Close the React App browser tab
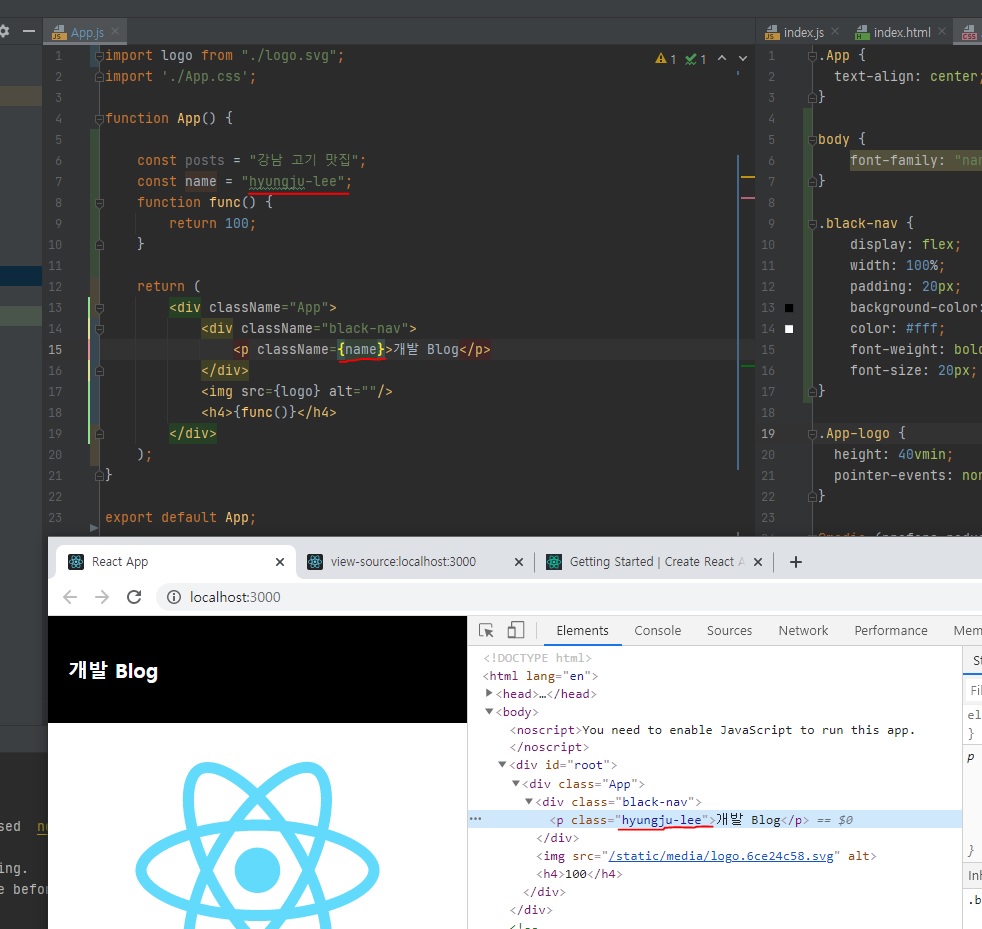The image size is (982, 929). coord(280,562)
